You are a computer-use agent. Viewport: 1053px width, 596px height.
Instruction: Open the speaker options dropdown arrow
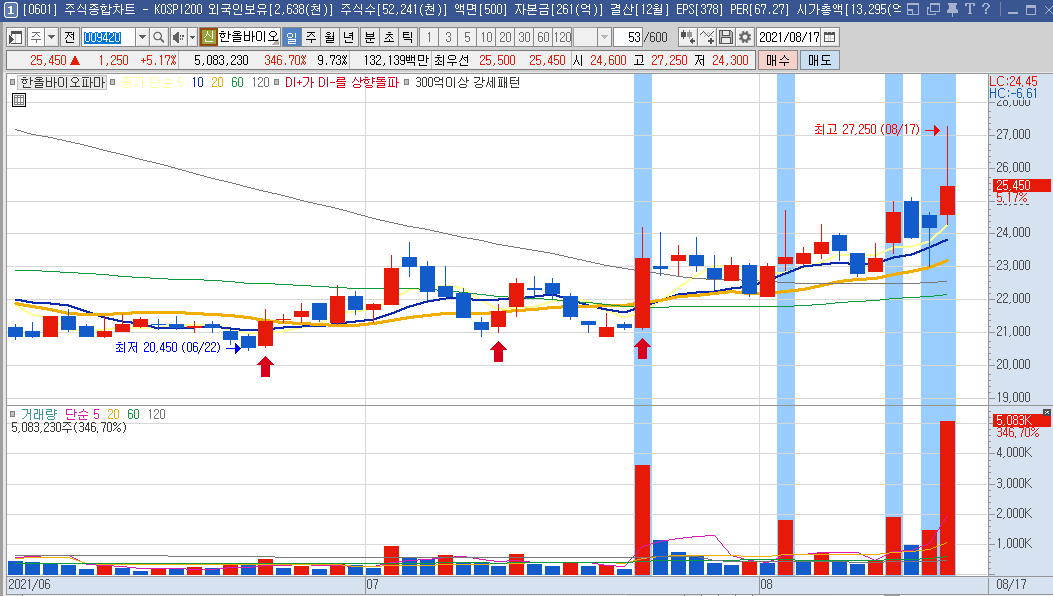[x=193, y=37]
